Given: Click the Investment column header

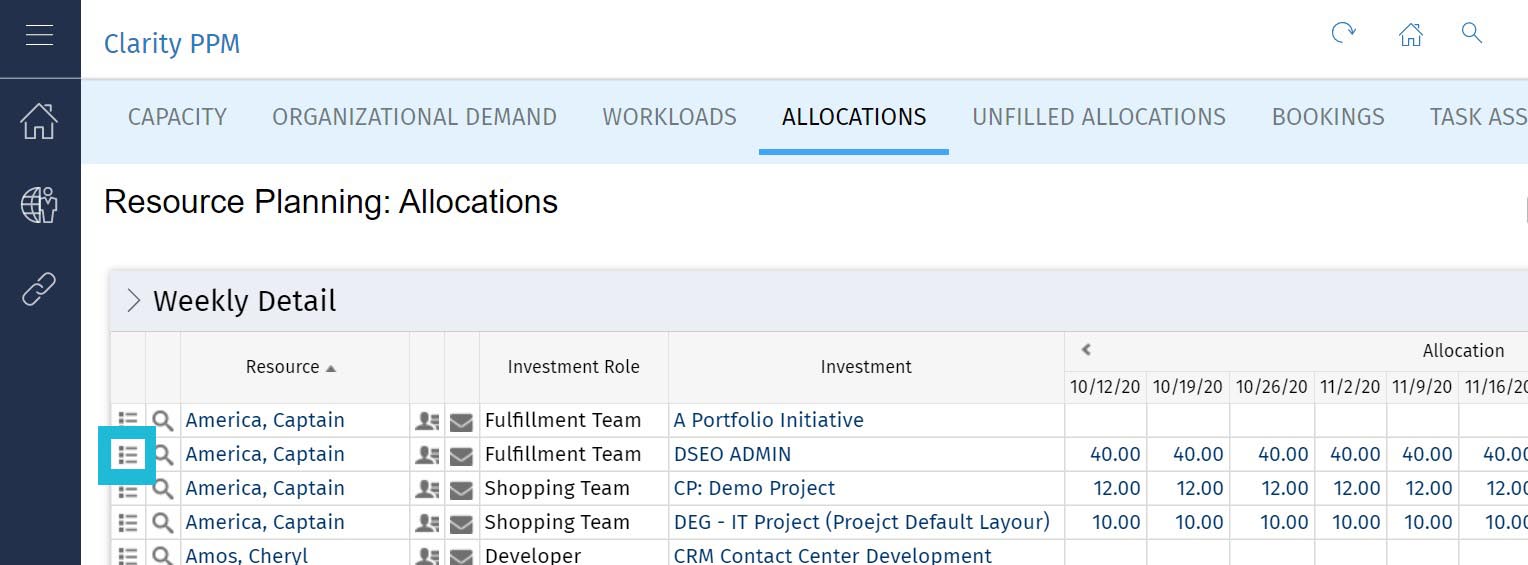Looking at the screenshot, I should click(866, 367).
